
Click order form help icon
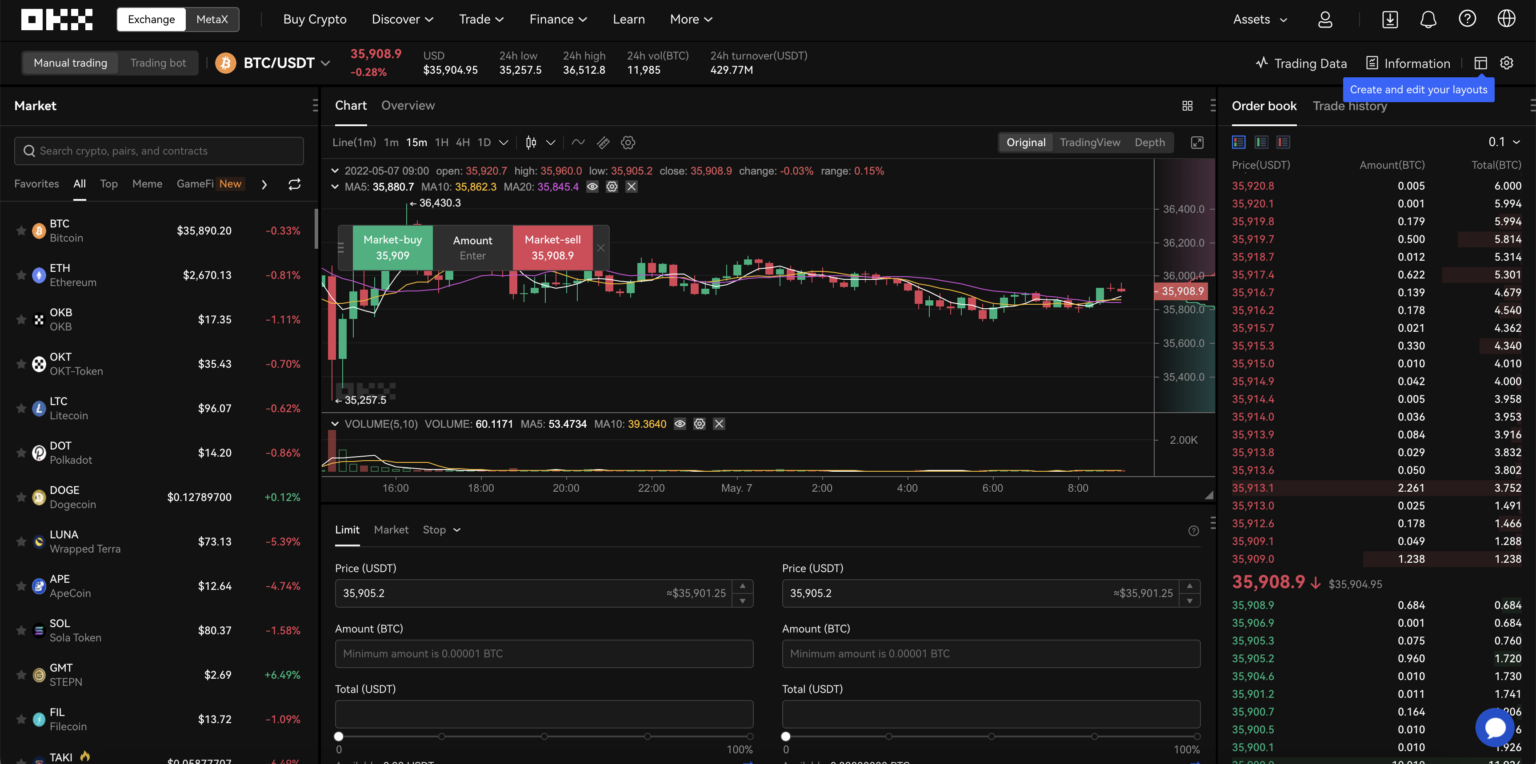(x=1193, y=531)
